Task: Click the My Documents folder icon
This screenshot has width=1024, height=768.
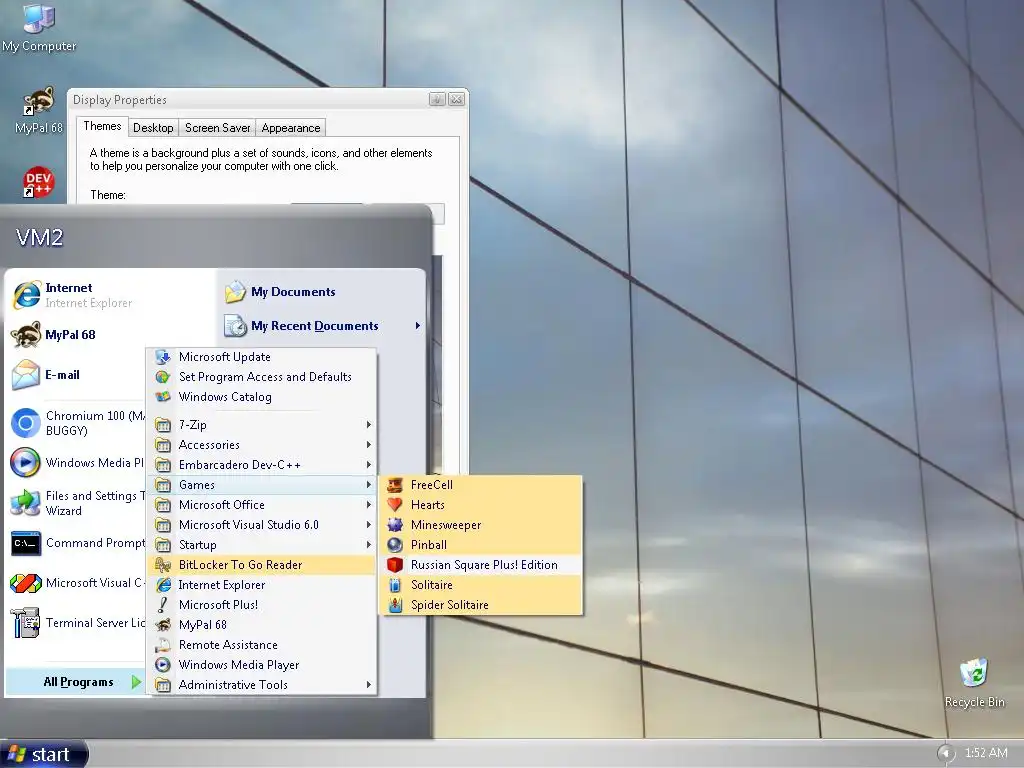Action: pyautogui.click(x=235, y=292)
